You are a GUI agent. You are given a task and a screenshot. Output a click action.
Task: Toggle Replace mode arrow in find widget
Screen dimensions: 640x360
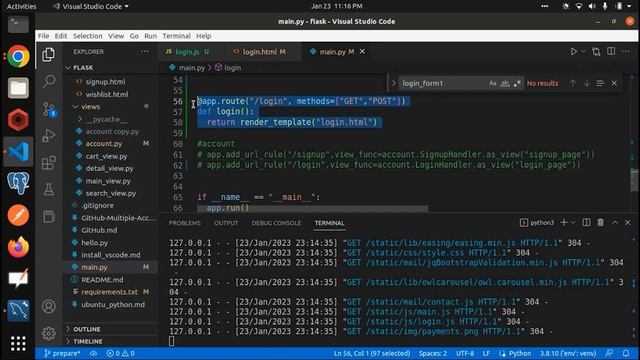coord(393,83)
